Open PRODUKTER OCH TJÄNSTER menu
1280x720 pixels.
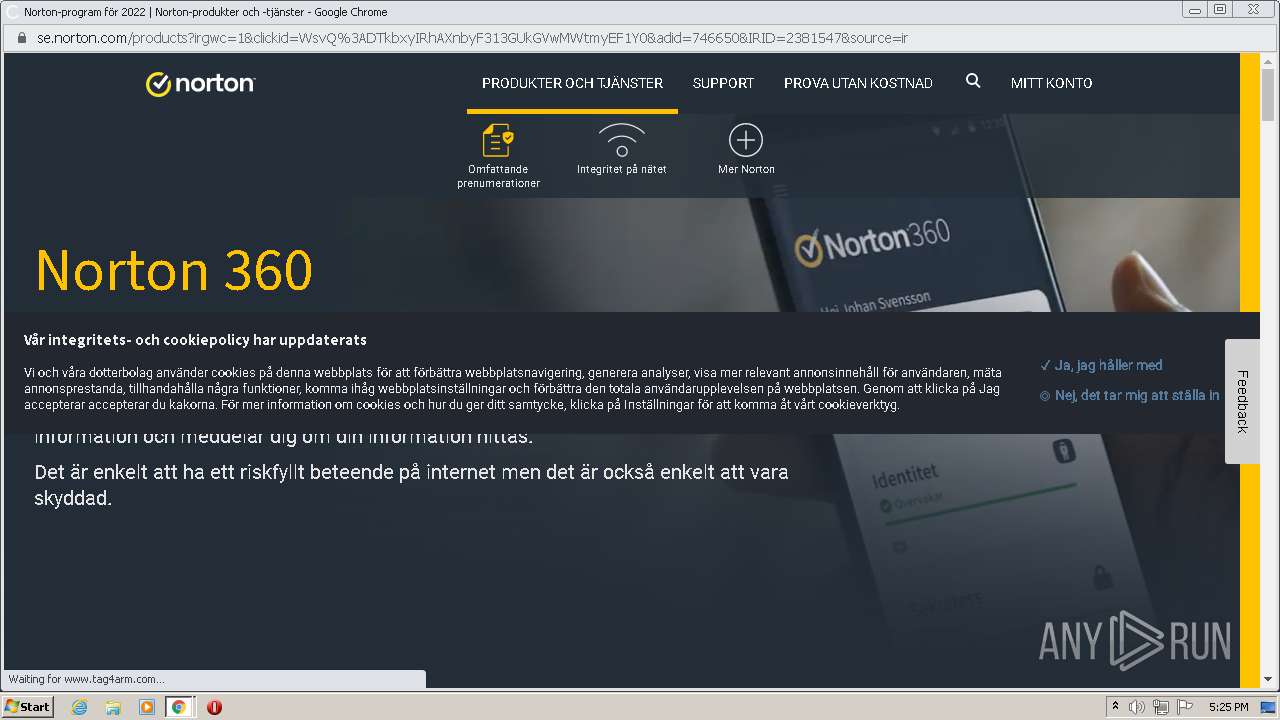click(572, 83)
